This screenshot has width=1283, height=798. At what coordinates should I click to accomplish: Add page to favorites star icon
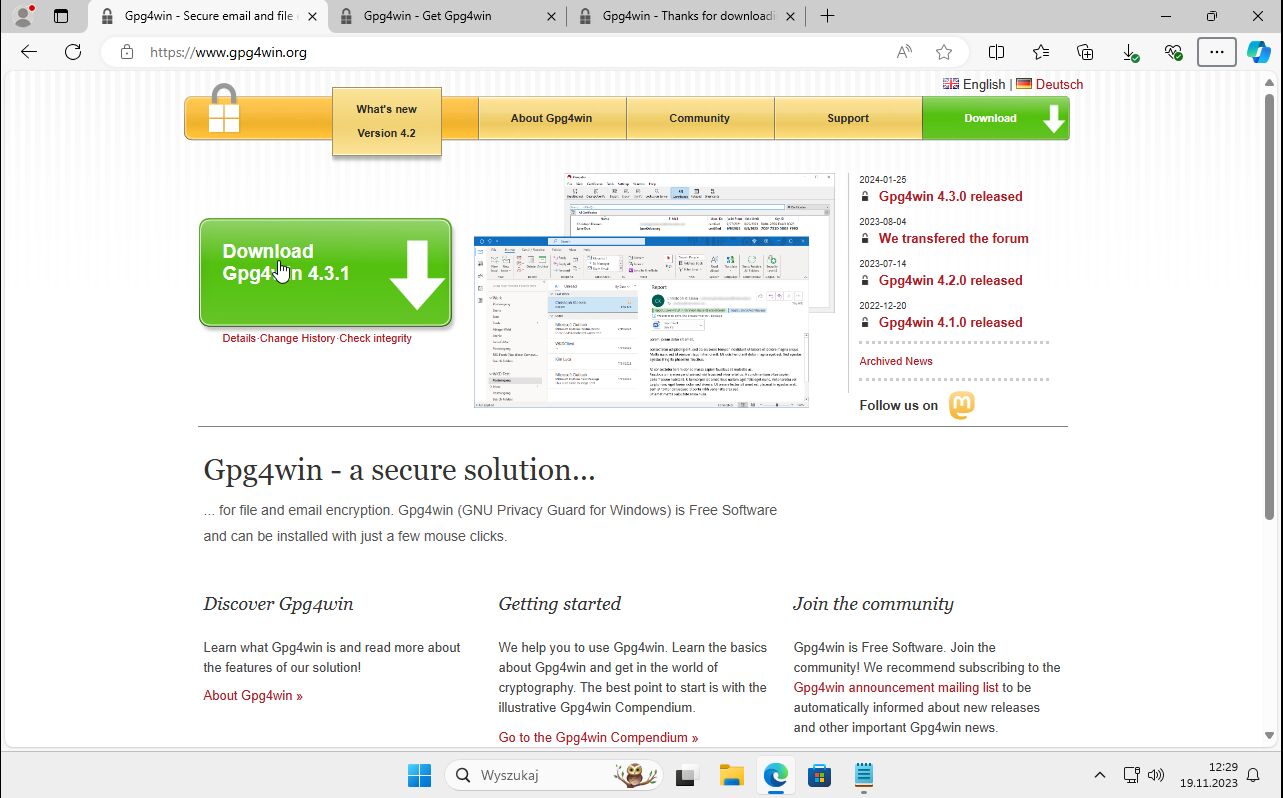click(943, 53)
